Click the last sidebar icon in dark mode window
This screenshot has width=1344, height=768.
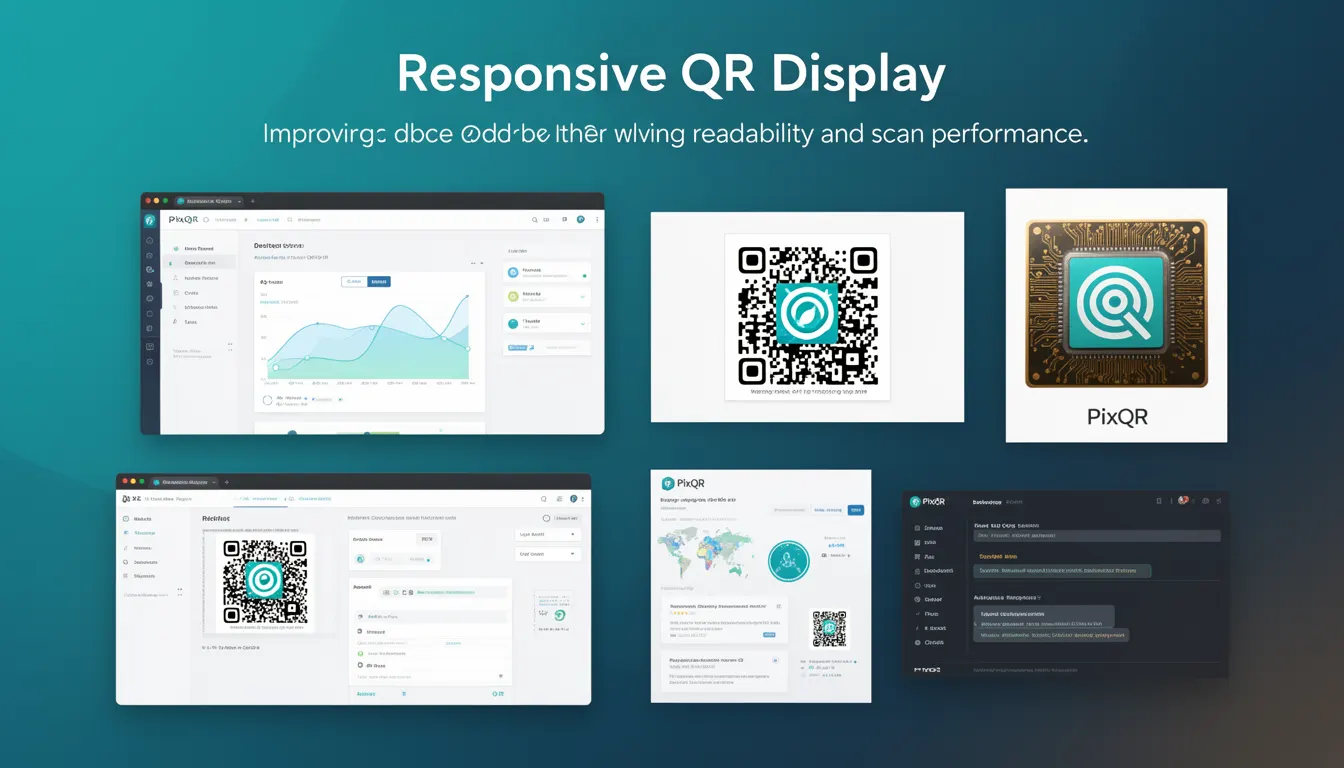(917, 642)
